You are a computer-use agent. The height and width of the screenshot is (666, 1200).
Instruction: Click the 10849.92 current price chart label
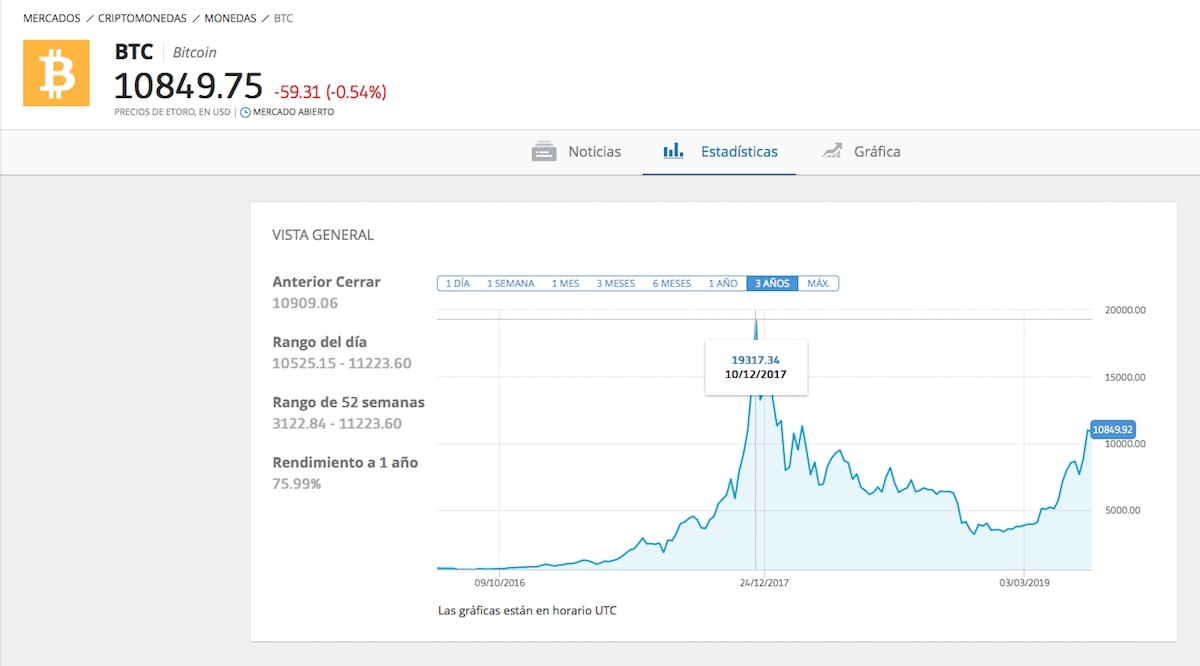[x=1113, y=429]
